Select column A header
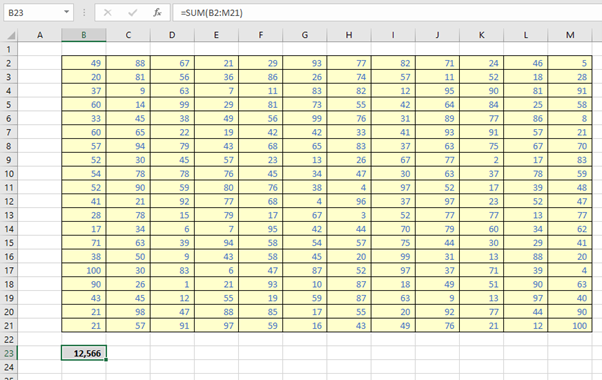This screenshot has height=380, width=602. (x=40, y=35)
